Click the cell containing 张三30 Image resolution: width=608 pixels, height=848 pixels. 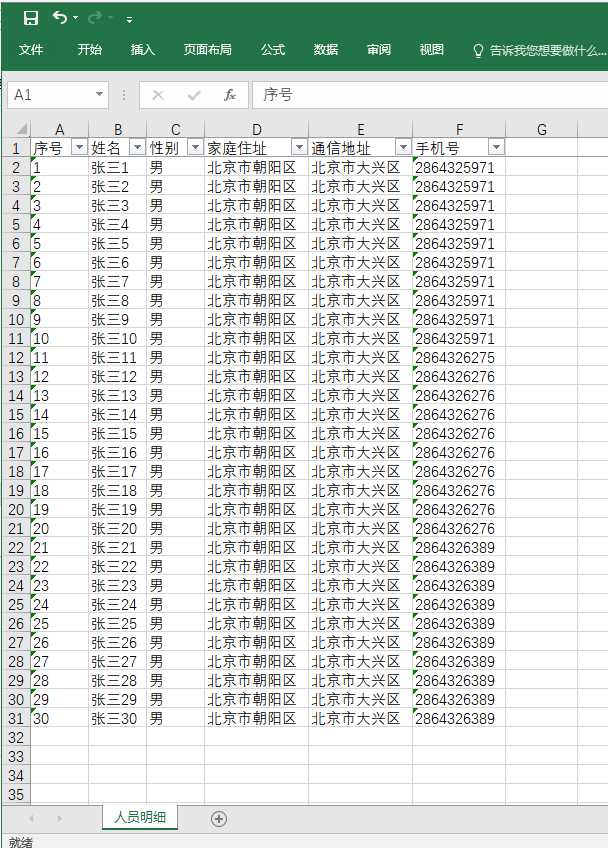(x=117, y=719)
